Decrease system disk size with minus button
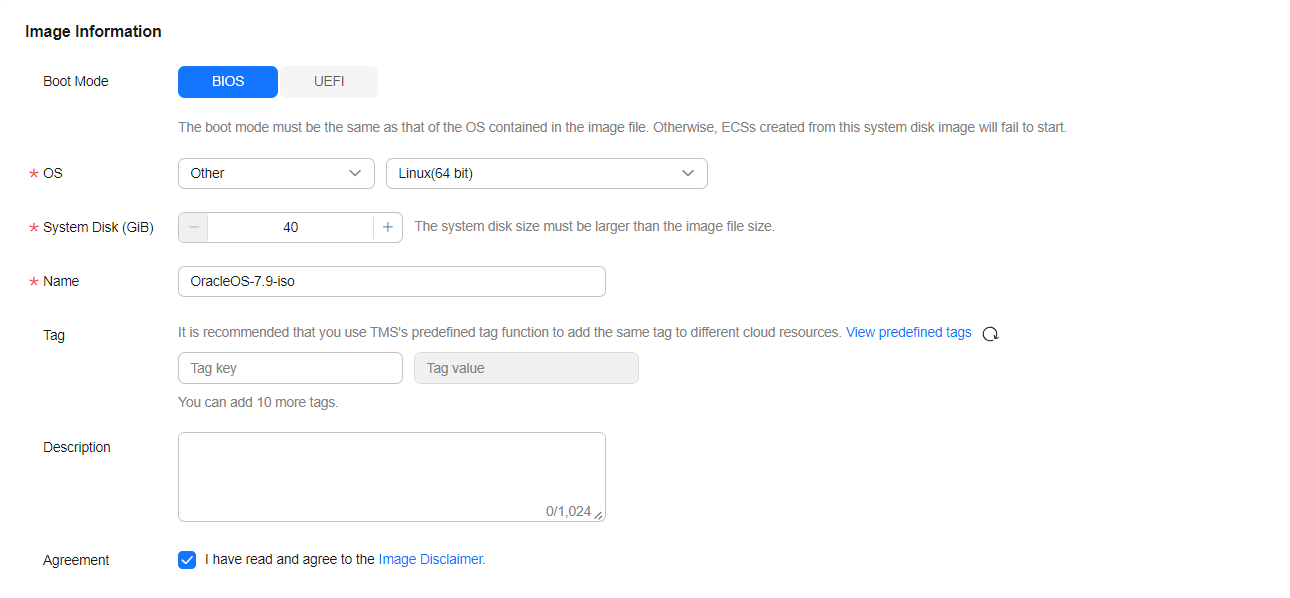The image size is (1290, 598). (x=193, y=227)
